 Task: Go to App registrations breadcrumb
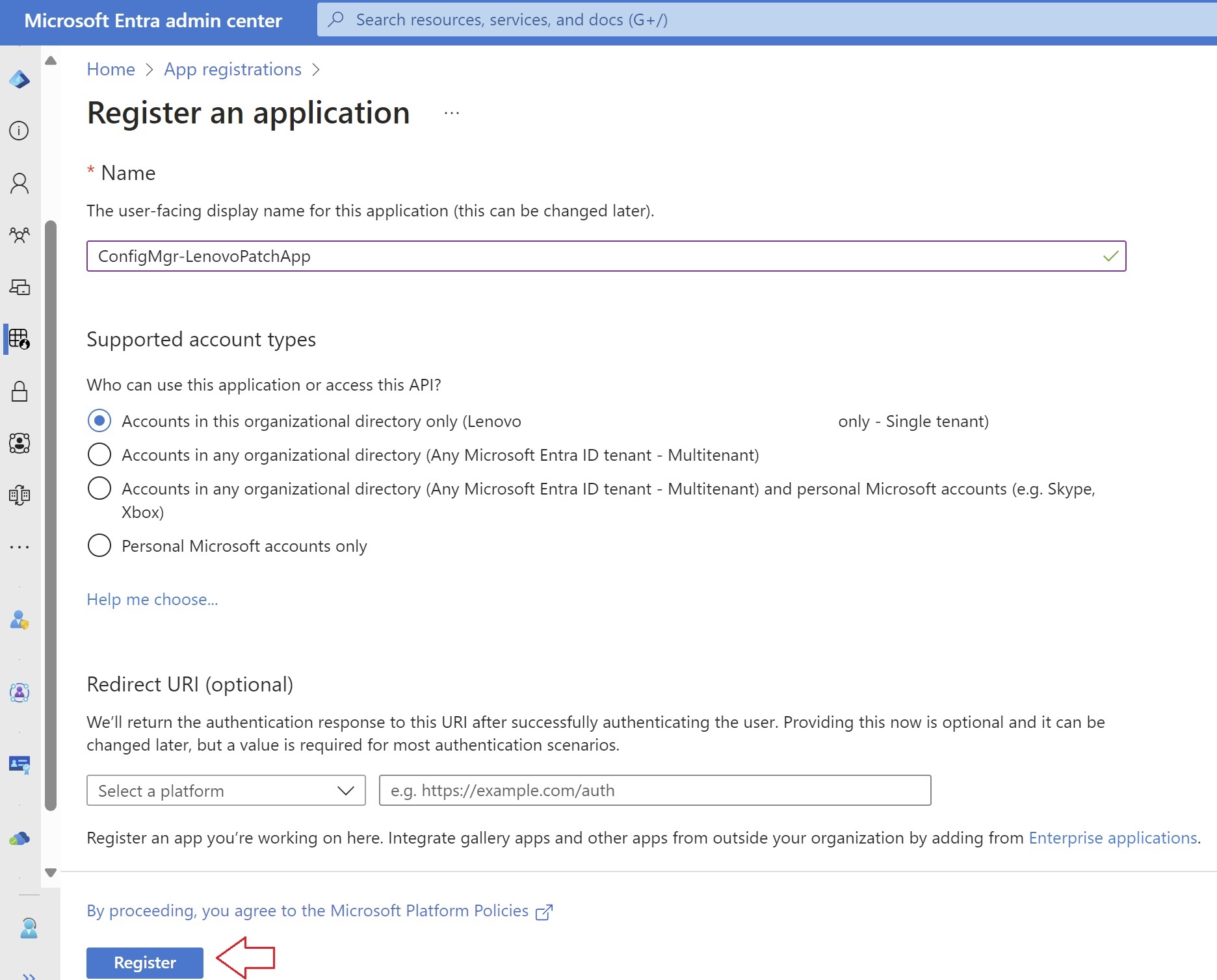233,70
